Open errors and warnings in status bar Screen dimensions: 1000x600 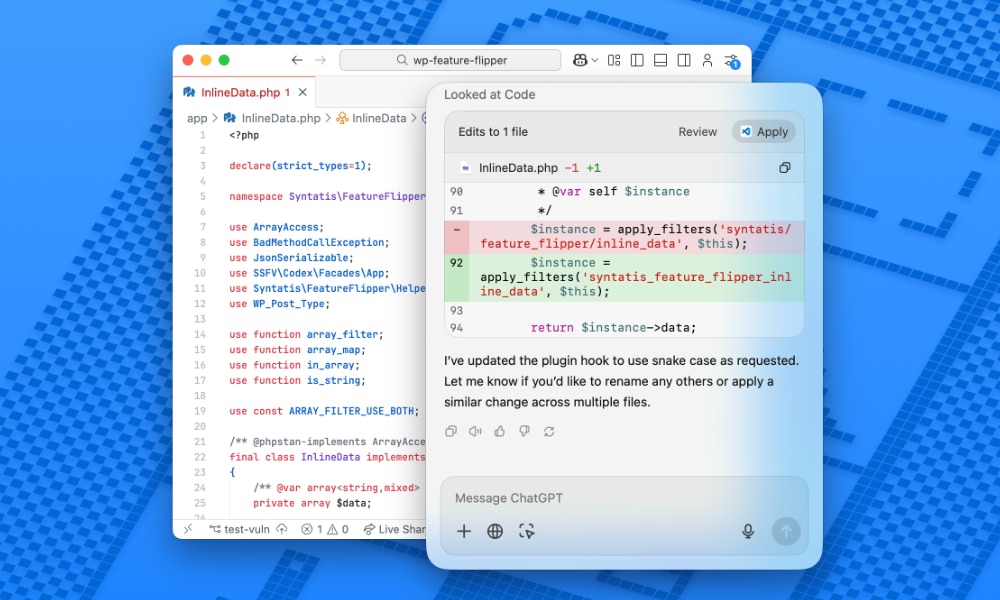coord(325,529)
